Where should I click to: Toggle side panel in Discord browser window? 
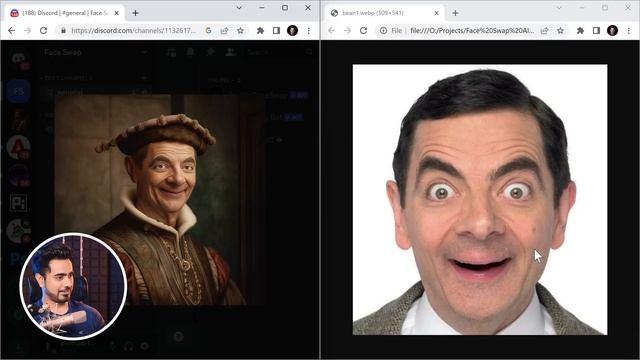[x=276, y=31]
